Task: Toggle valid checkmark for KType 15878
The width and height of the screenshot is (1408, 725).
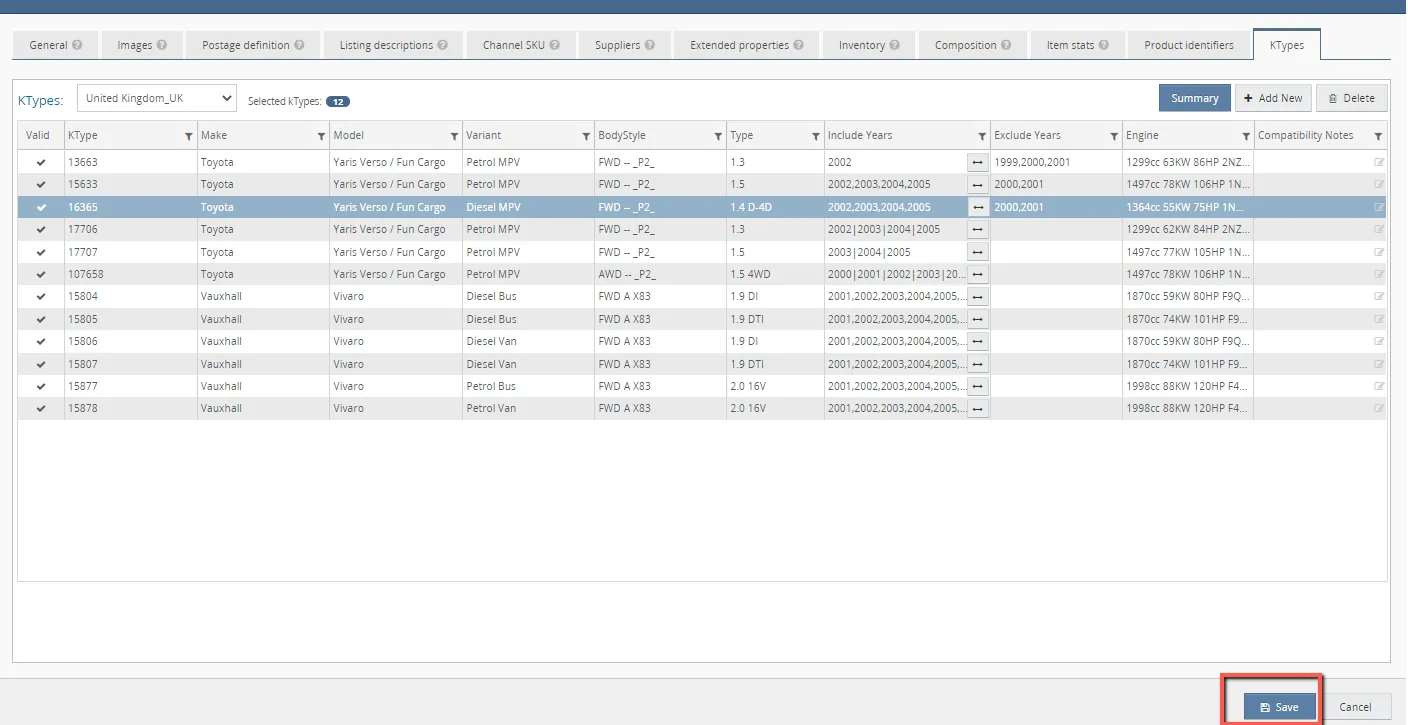Action: click(41, 408)
